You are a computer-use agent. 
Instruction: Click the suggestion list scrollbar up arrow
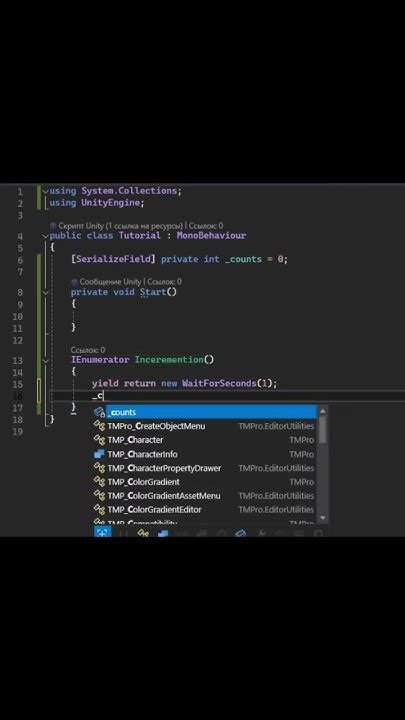[x=323, y=411]
